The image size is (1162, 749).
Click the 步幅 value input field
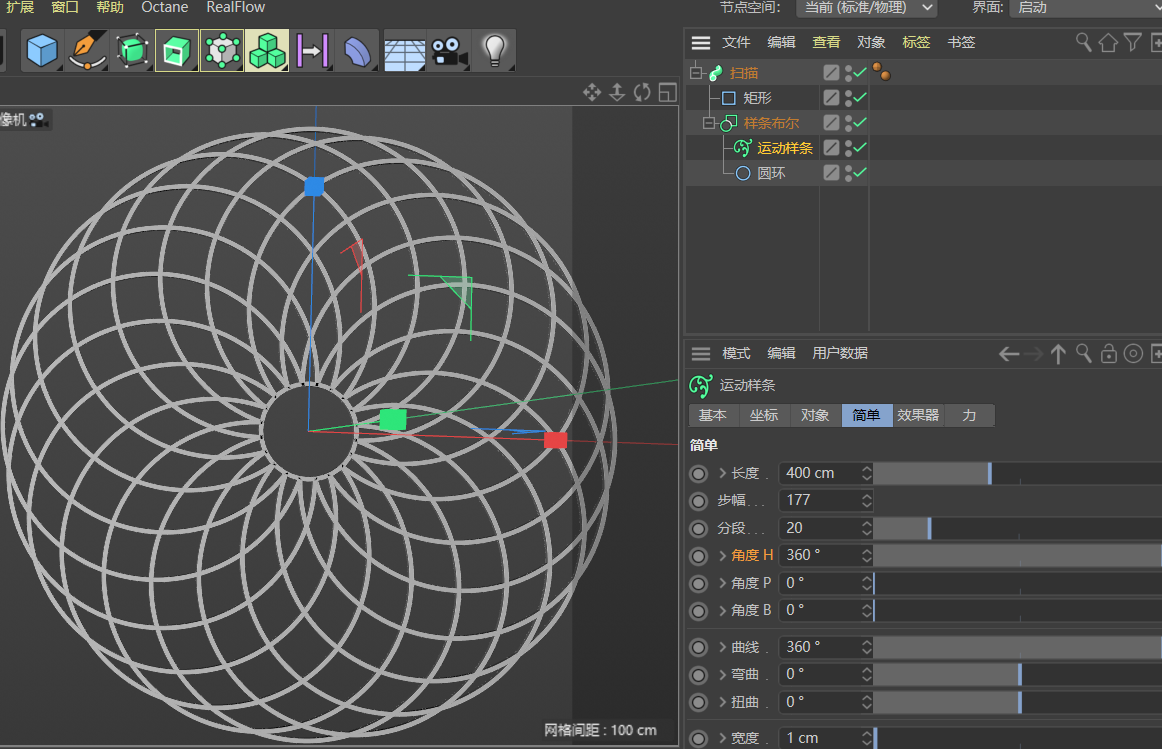pyautogui.click(x=820, y=500)
